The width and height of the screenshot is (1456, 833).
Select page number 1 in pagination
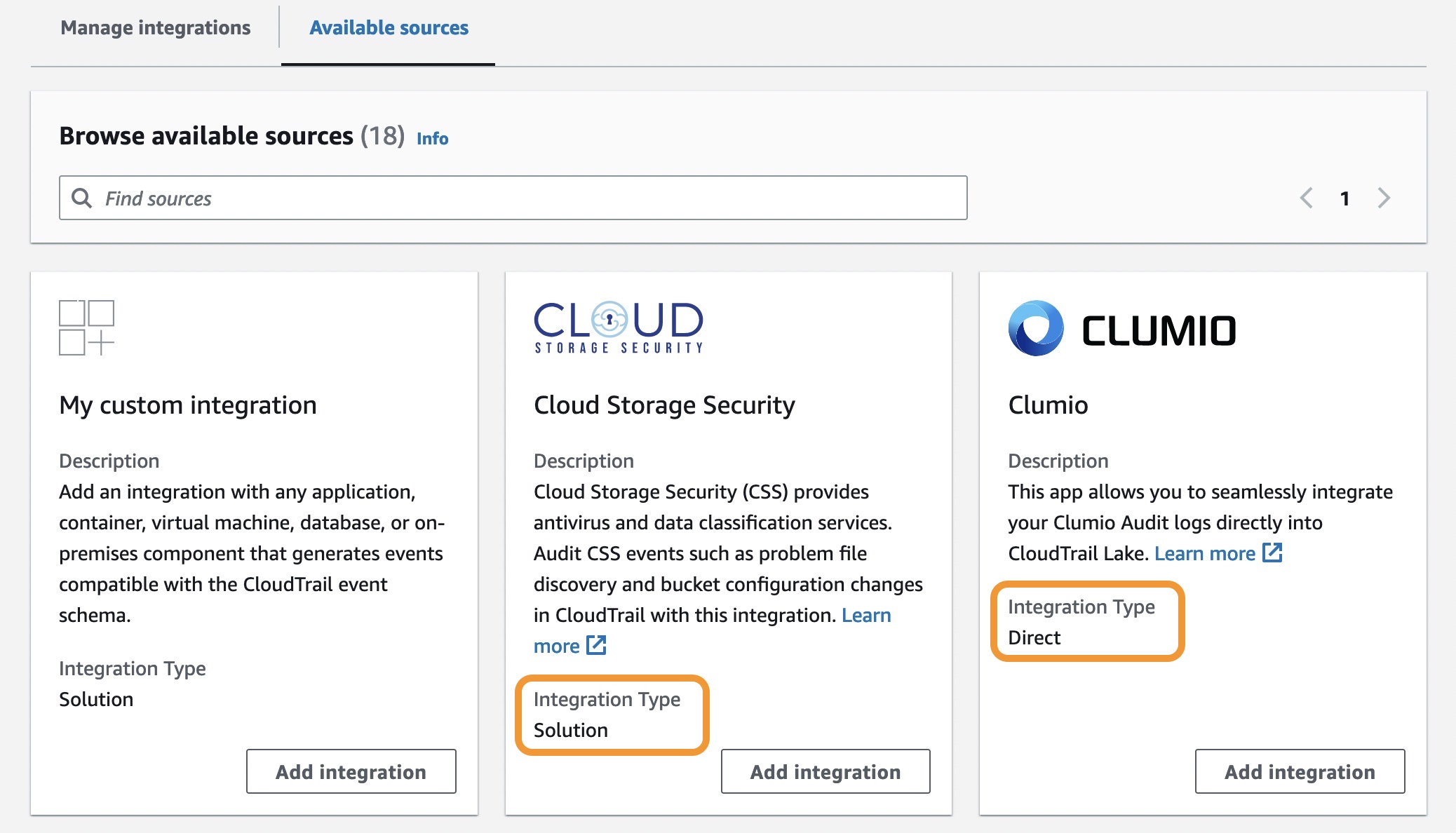coord(1344,199)
